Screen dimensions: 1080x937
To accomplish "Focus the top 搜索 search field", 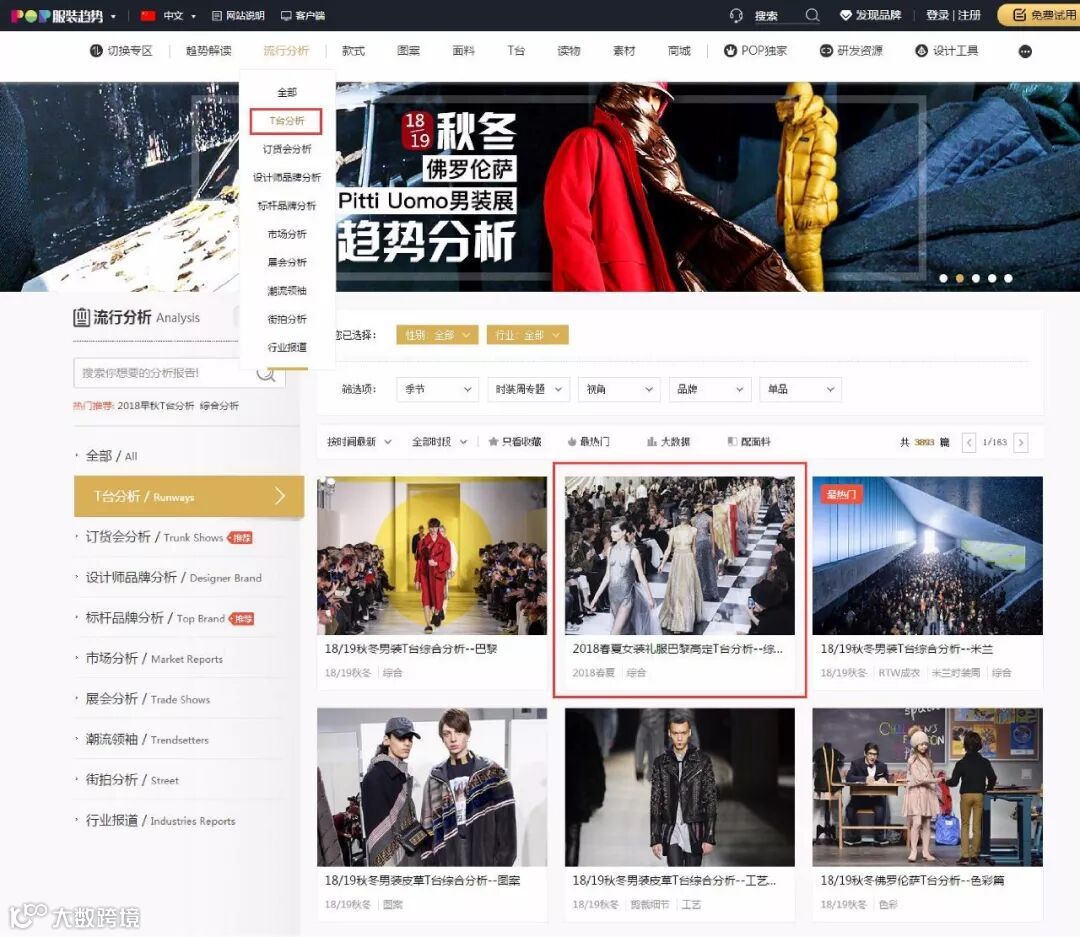I will click(x=776, y=15).
